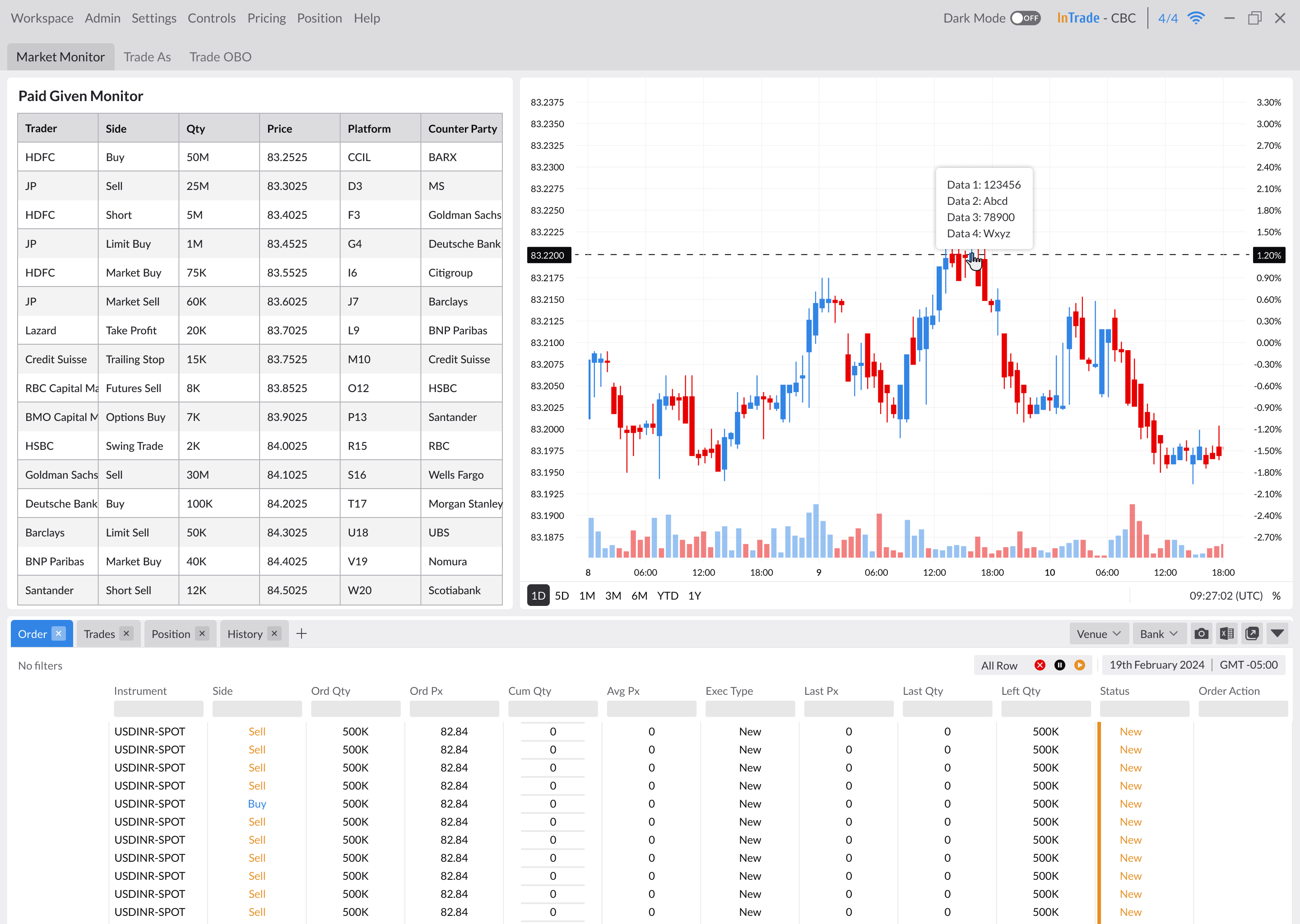Click the Instrument column filter field
The image size is (1300, 924).
[x=158, y=709]
